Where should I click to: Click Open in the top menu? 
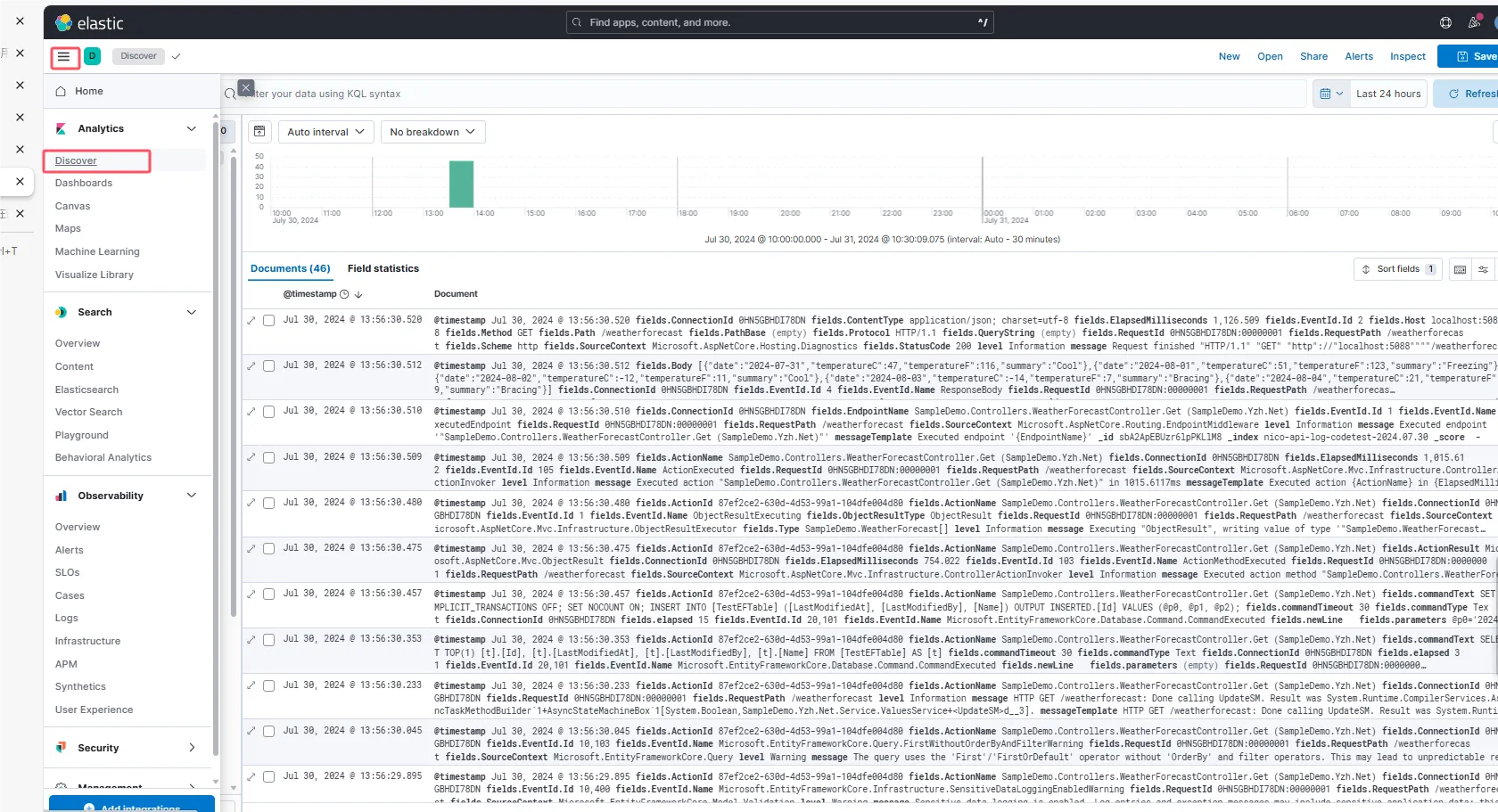pos(1270,56)
